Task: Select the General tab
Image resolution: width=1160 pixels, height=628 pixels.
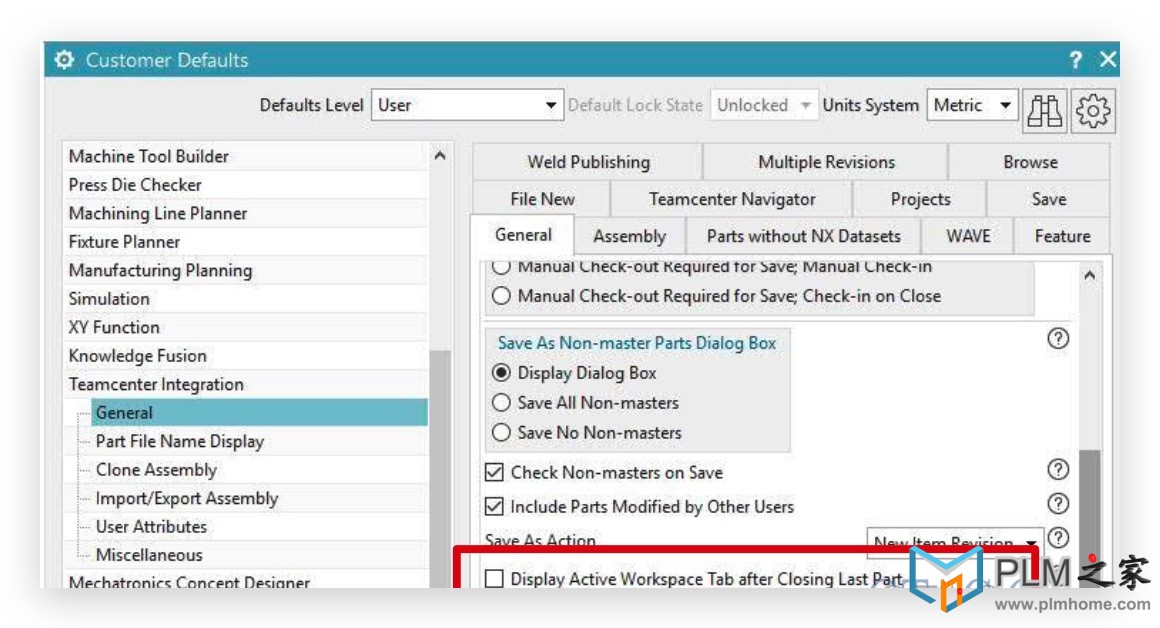Action: pyautogui.click(x=523, y=235)
